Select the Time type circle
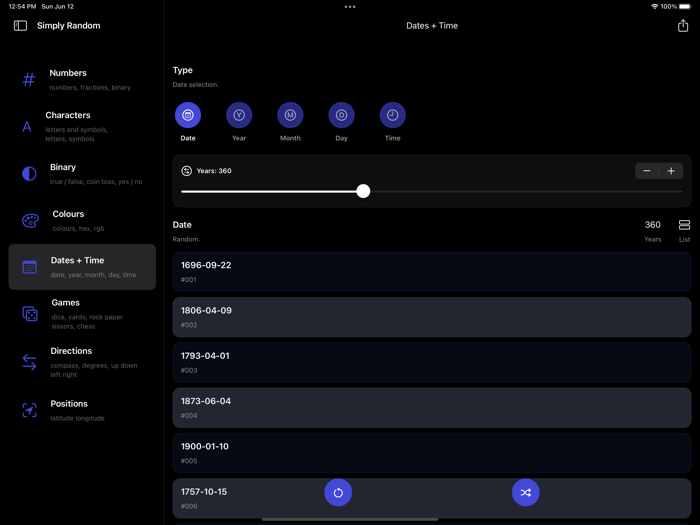 pyautogui.click(x=392, y=115)
